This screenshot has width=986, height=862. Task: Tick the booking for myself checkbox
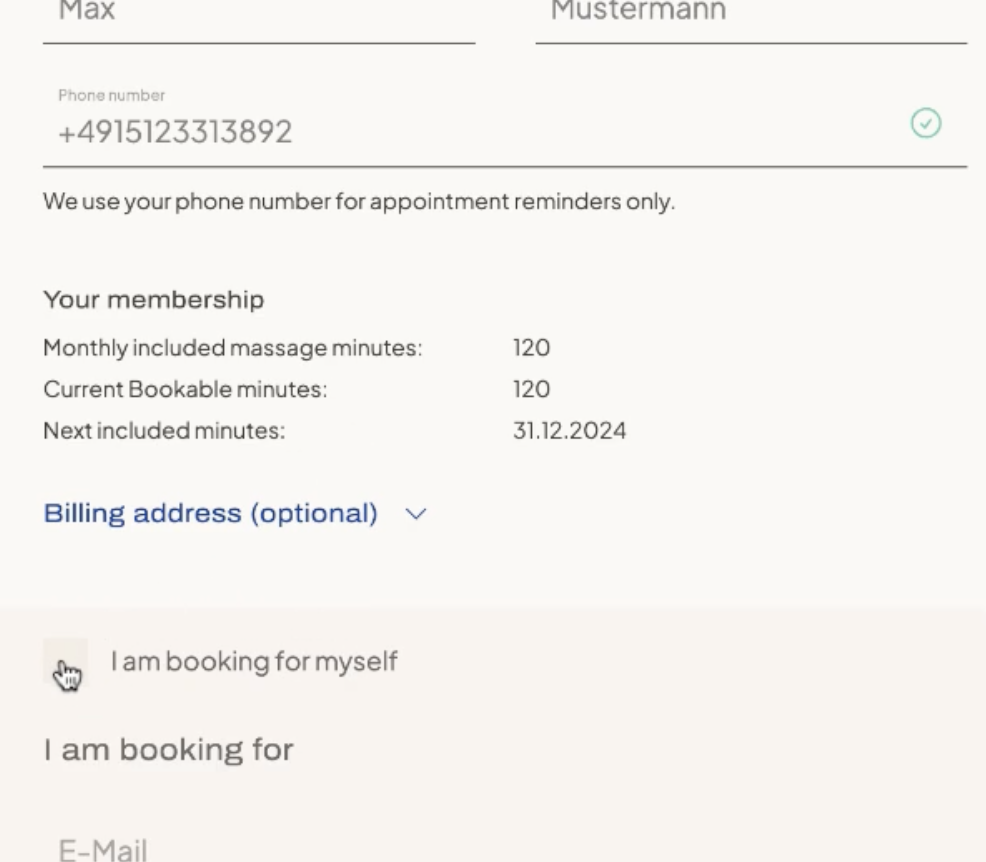coord(65,662)
